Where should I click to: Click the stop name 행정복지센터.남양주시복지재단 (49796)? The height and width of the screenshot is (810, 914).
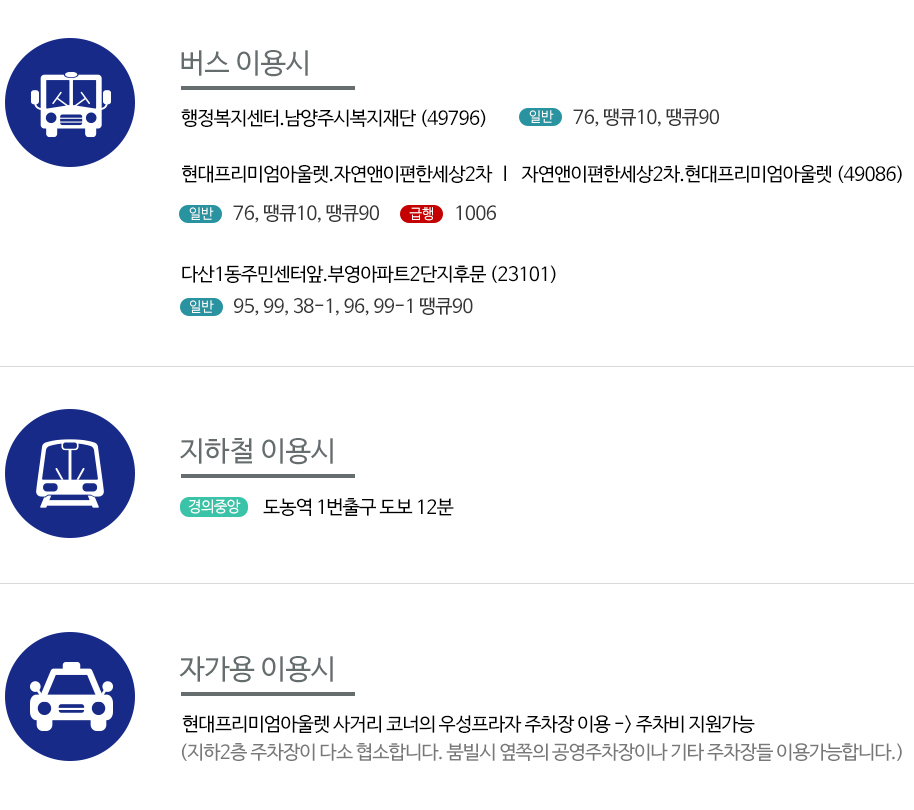coord(333,118)
